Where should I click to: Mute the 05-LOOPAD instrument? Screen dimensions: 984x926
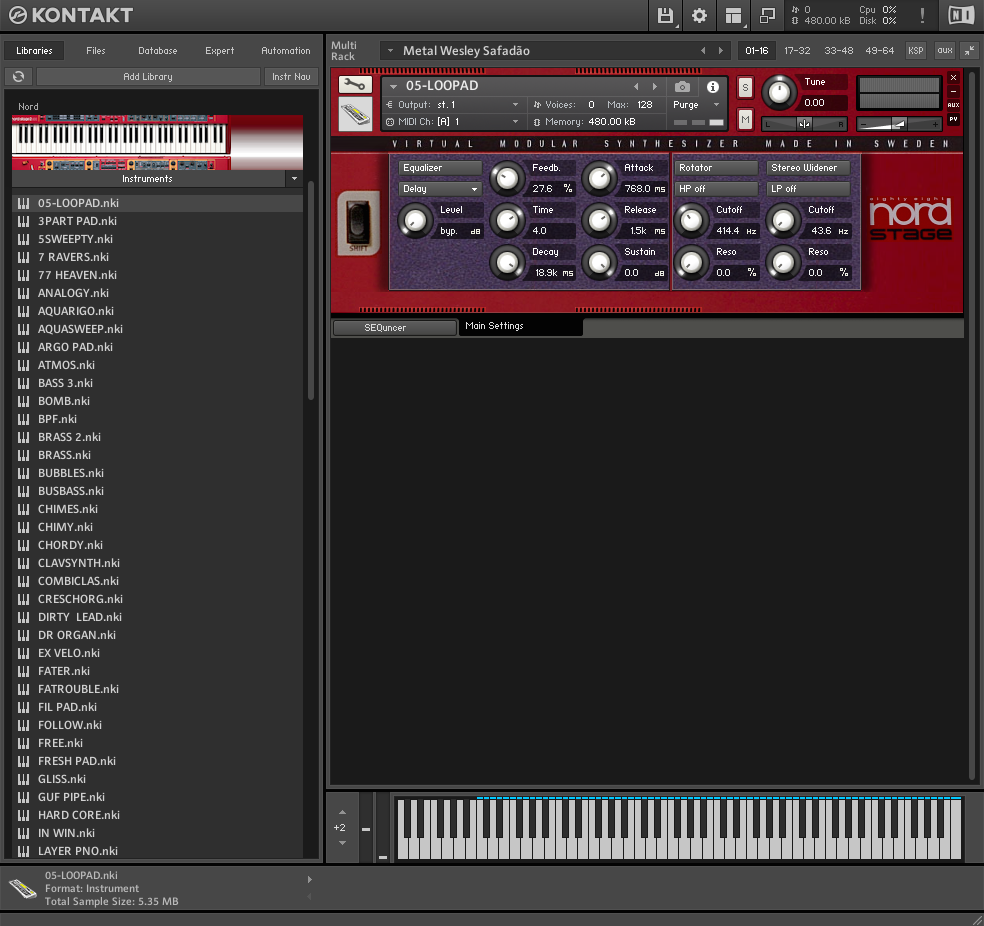pos(745,119)
